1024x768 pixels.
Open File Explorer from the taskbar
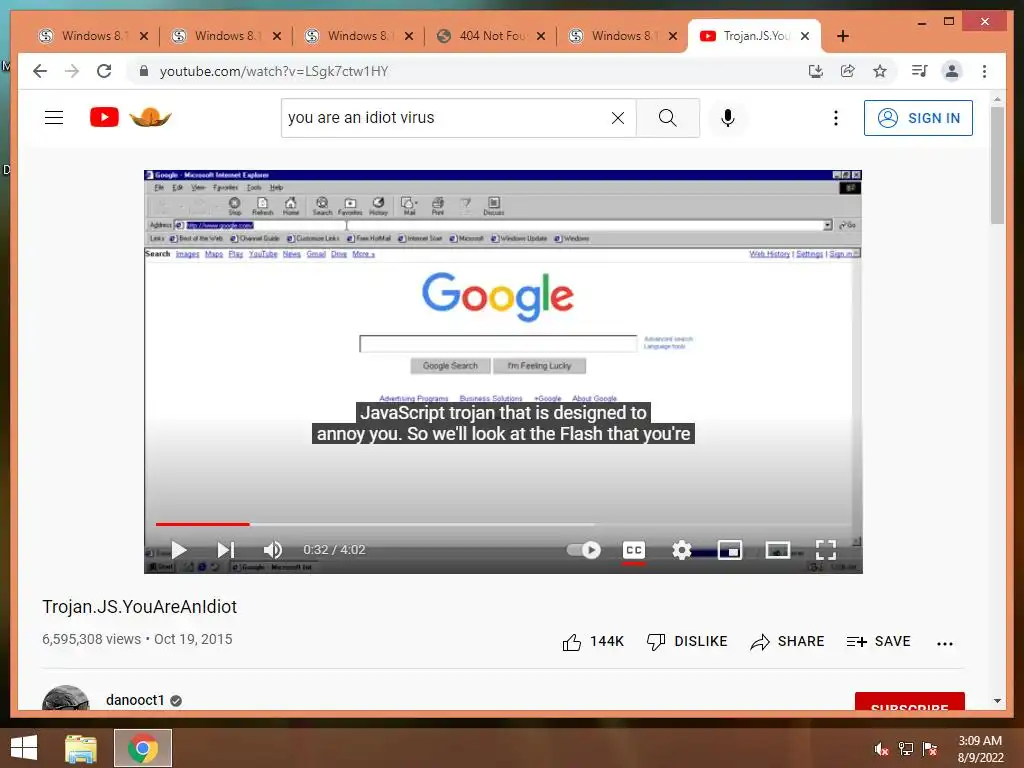point(81,748)
